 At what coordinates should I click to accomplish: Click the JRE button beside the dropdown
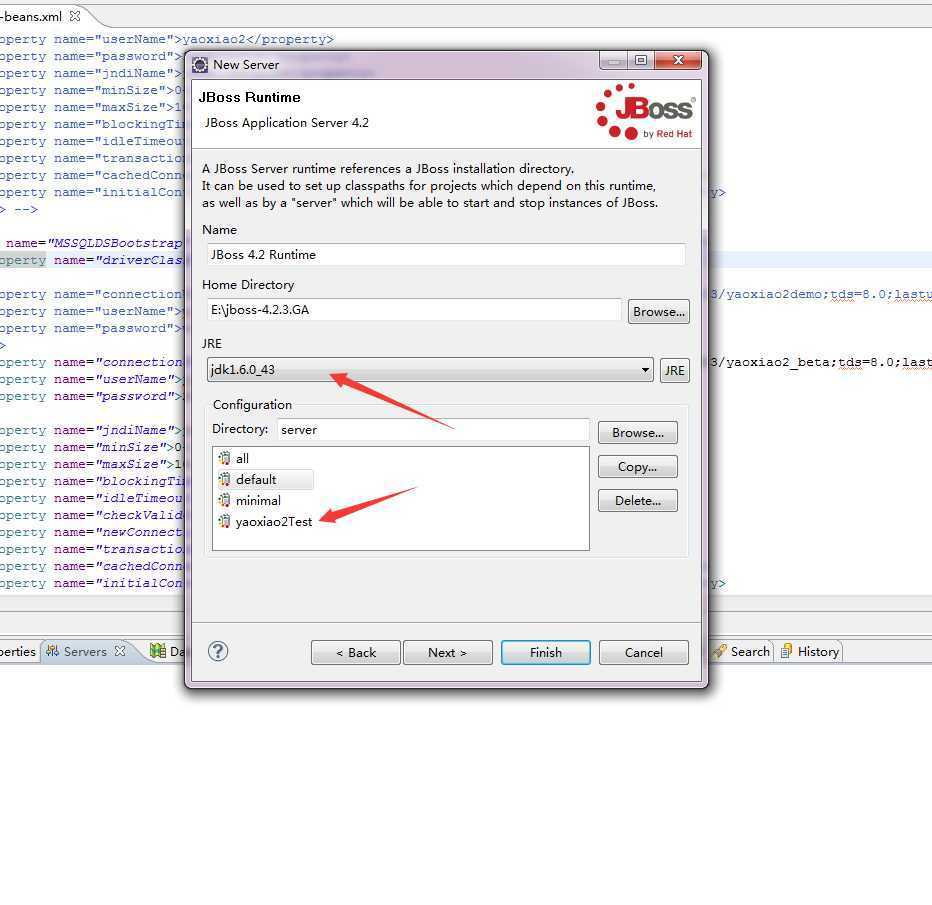click(x=675, y=370)
